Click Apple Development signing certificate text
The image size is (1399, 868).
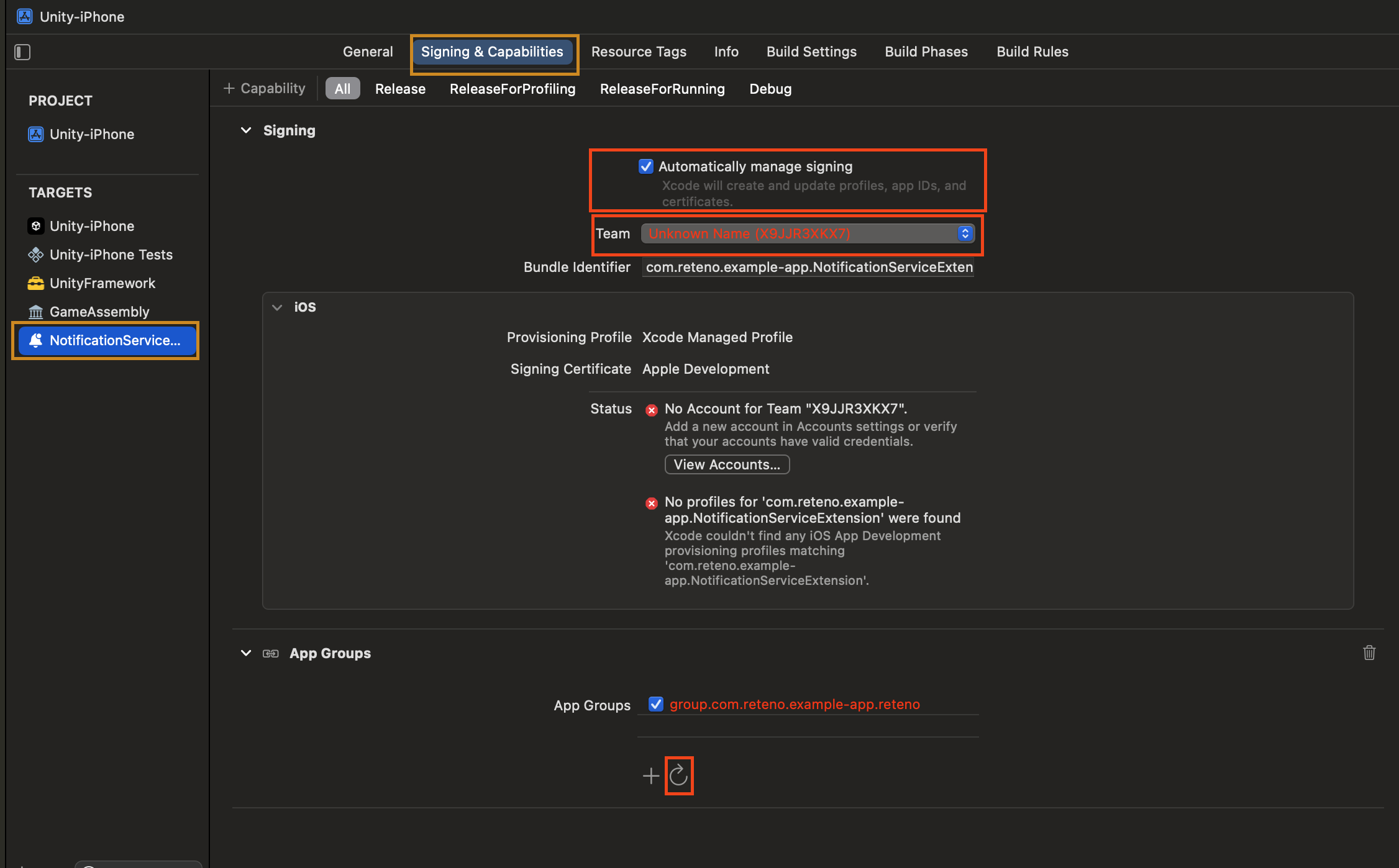706,369
